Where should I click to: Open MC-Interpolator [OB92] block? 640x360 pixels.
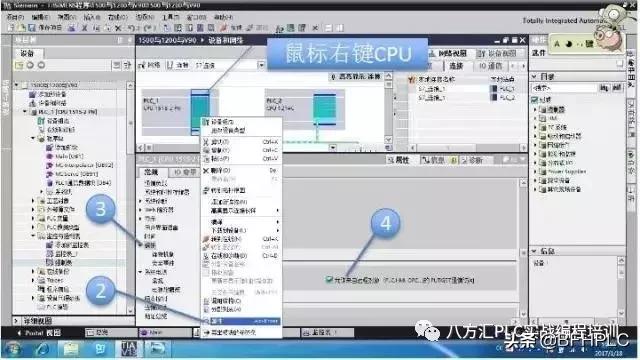80,165
